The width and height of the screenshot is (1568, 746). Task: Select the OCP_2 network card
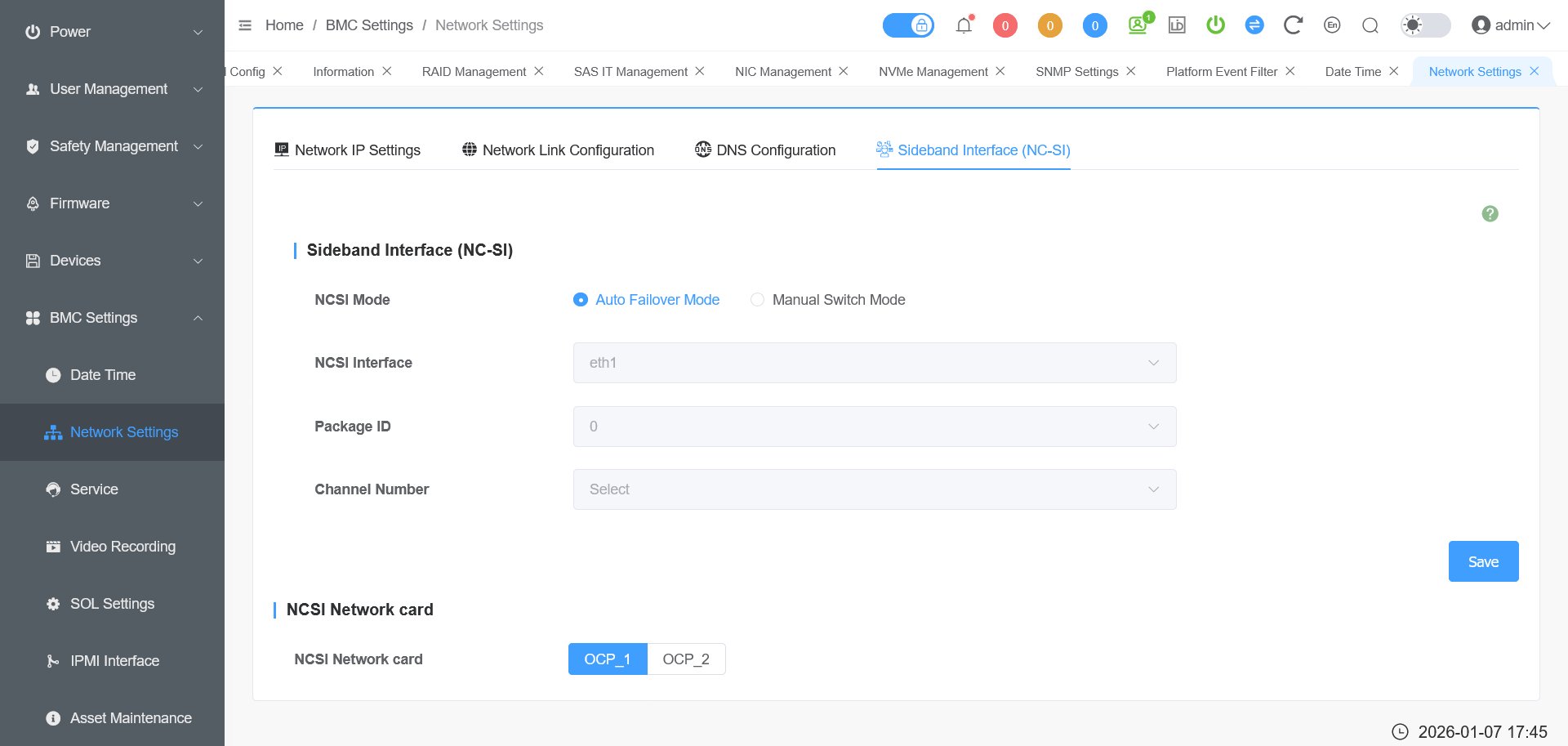685,659
